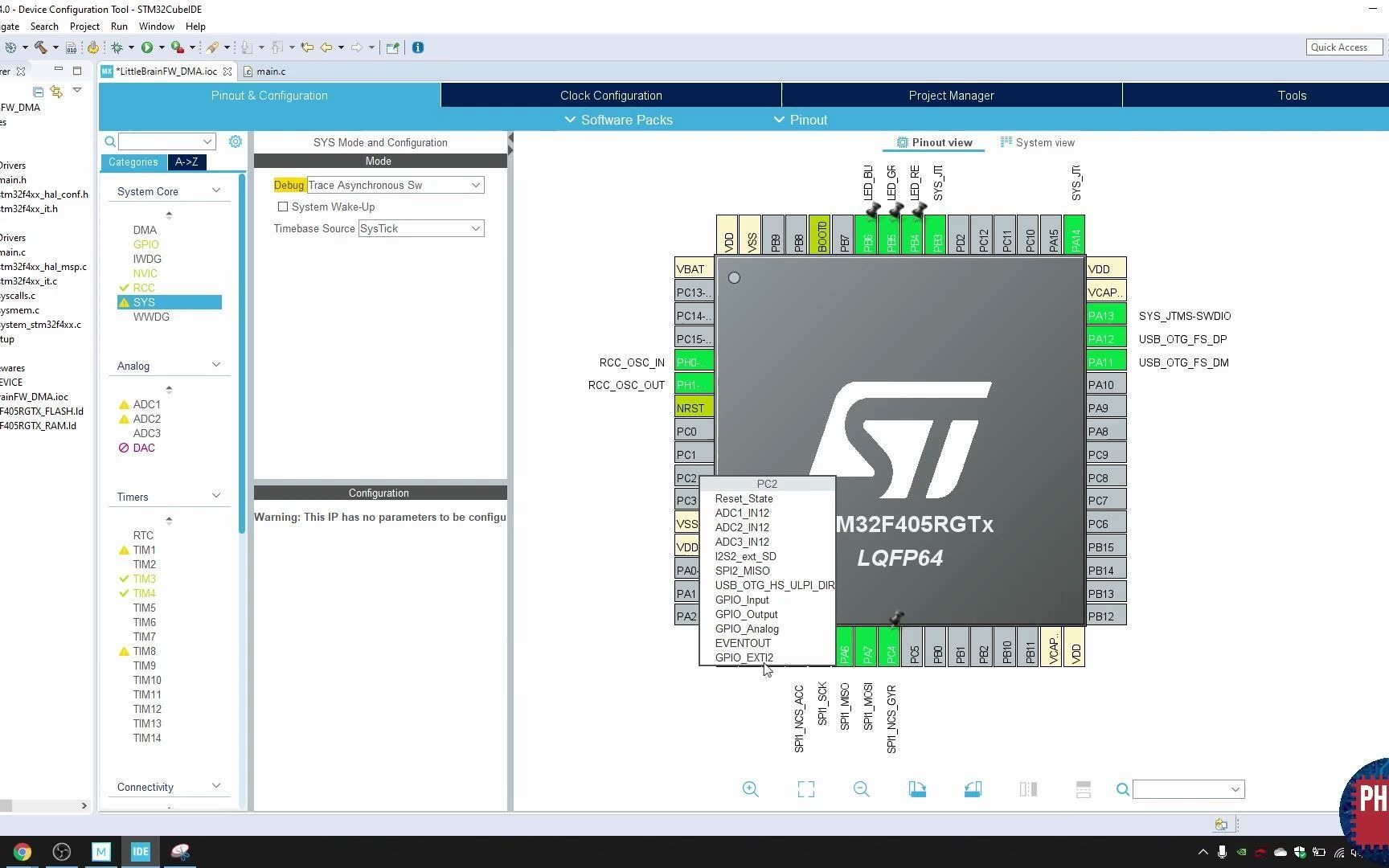Choose GPIO_EXTI2 from PC2 menu
The height and width of the screenshot is (868, 1389).
point(744,657)
